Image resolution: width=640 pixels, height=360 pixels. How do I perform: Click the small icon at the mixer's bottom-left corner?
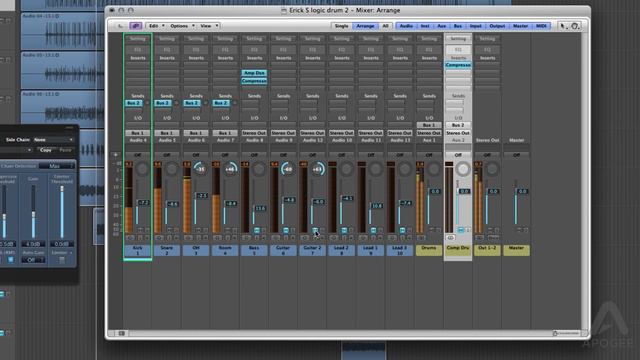pos(122,333)
